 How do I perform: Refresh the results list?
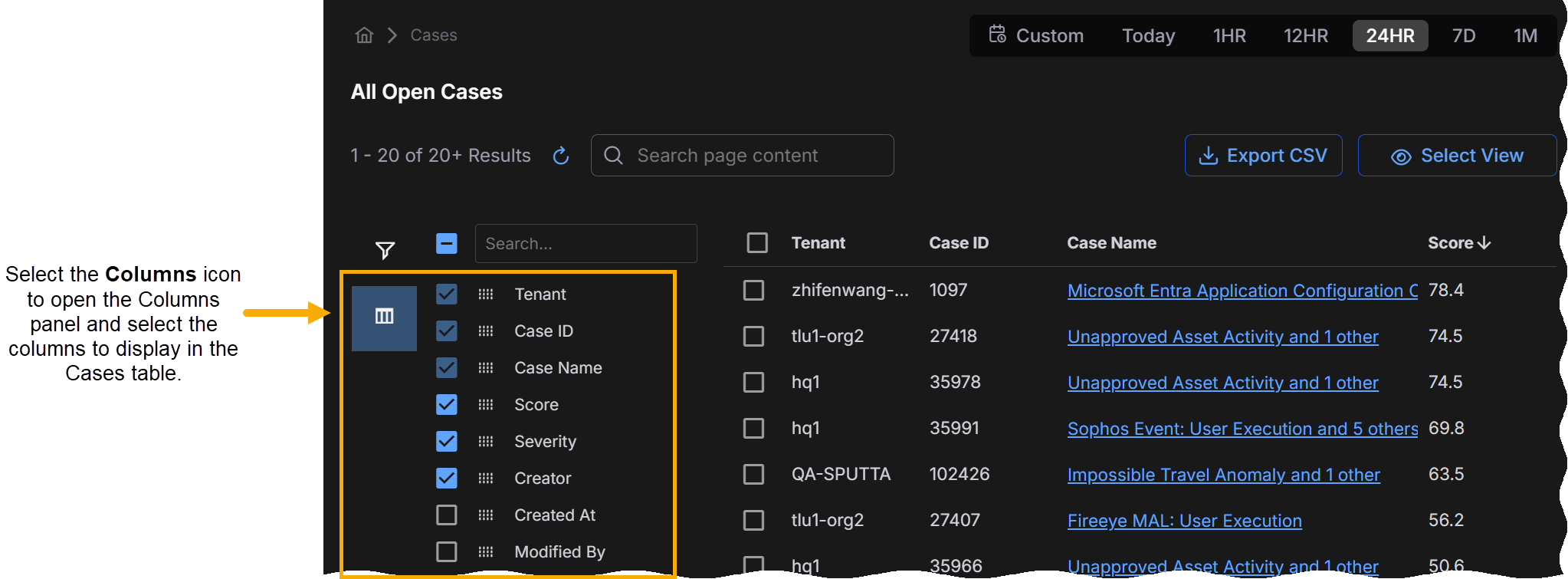click(561, 156)
